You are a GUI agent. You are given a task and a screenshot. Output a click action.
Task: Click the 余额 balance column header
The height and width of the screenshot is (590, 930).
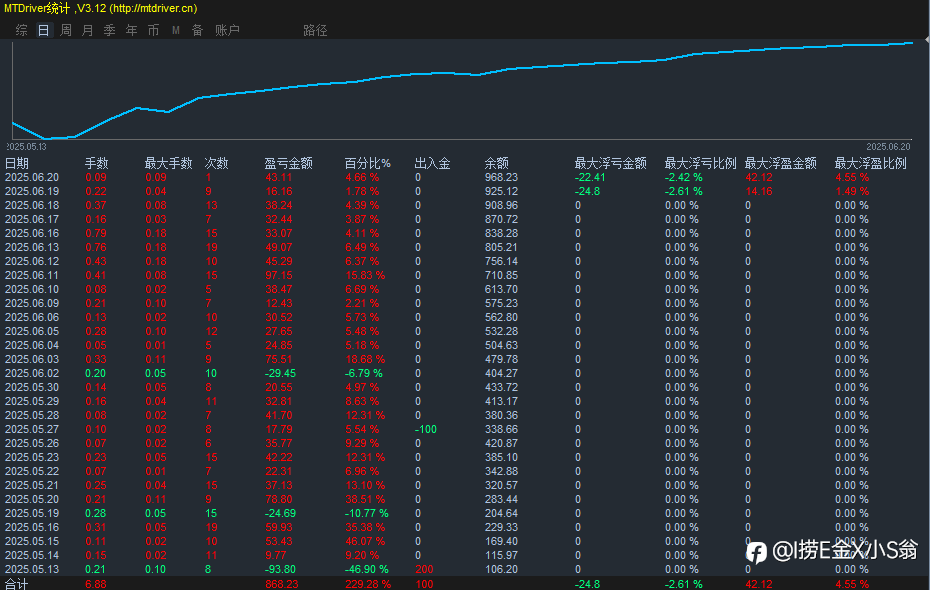pos(496,163)
